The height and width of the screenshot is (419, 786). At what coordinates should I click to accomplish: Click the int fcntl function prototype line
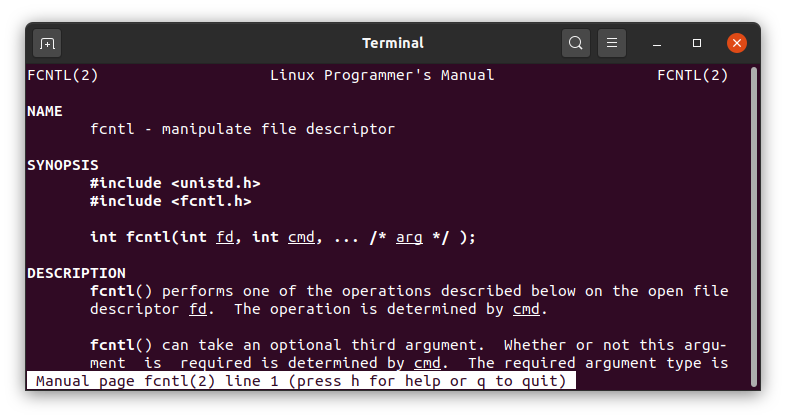282,237
